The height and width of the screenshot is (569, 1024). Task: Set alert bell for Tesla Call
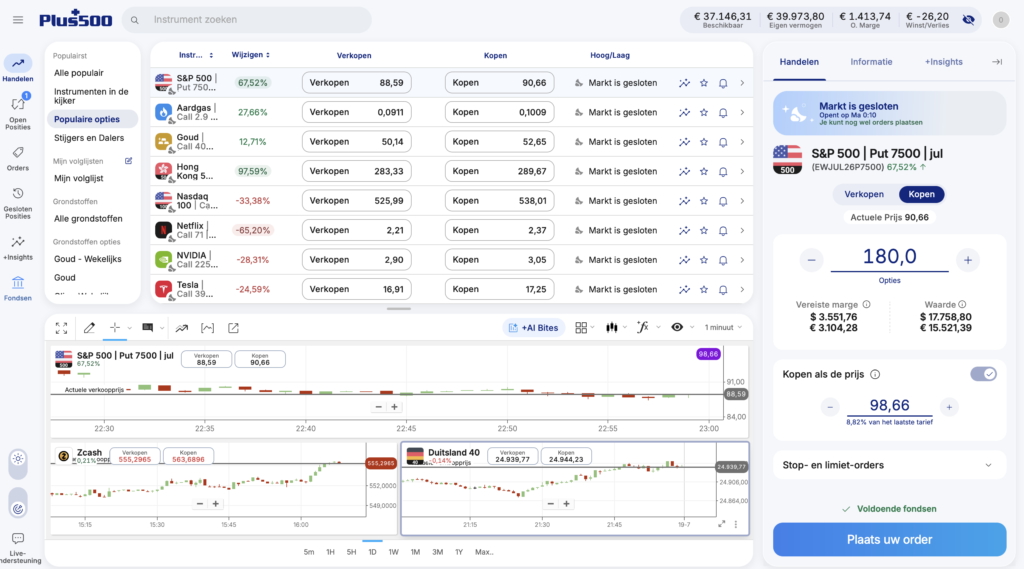(723, 289)
